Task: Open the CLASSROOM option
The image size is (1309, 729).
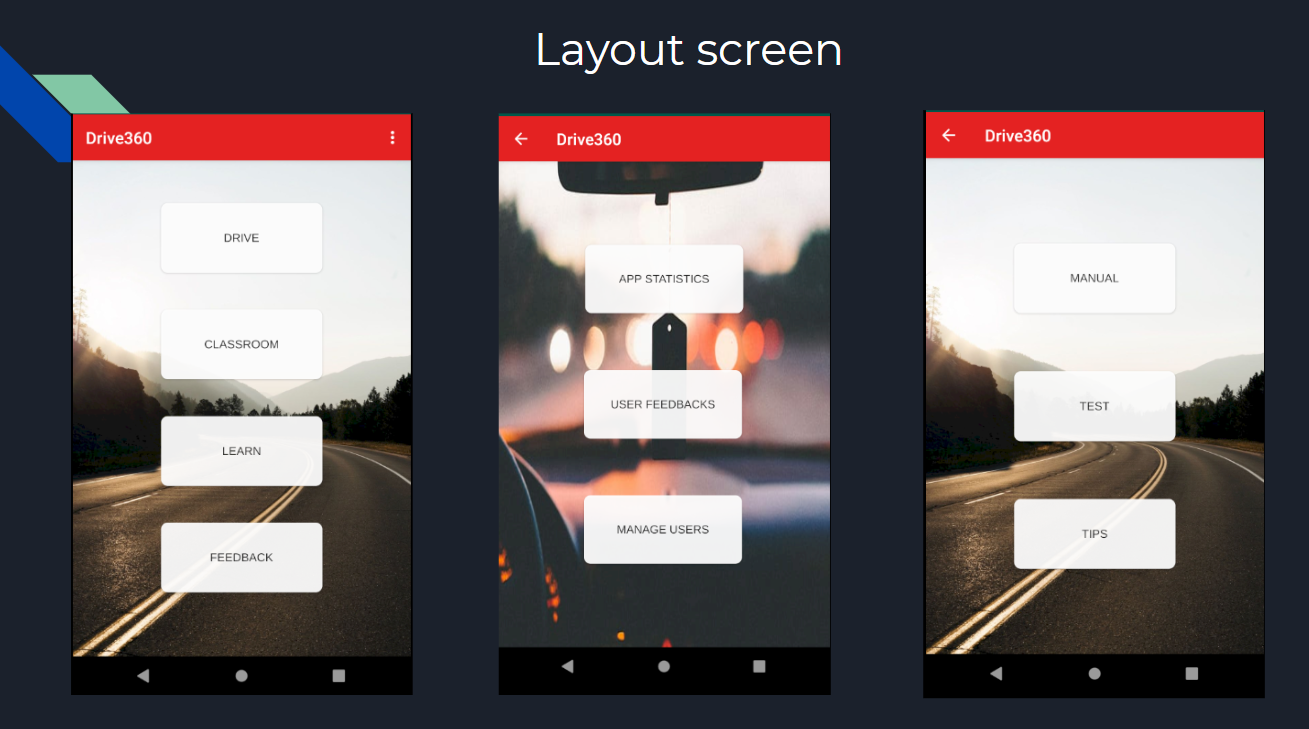Action: pyautogui.click(x=241, y=344)
